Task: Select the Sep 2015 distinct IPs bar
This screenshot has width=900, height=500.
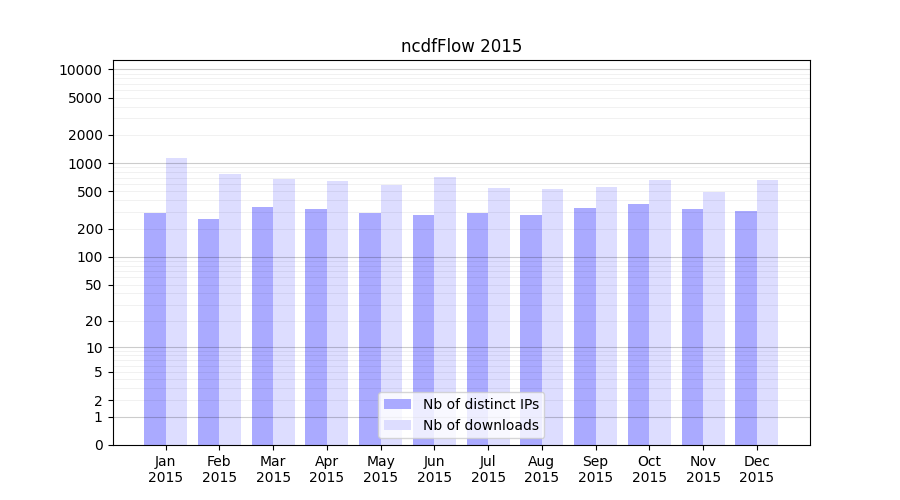Action: pos(585,326)
